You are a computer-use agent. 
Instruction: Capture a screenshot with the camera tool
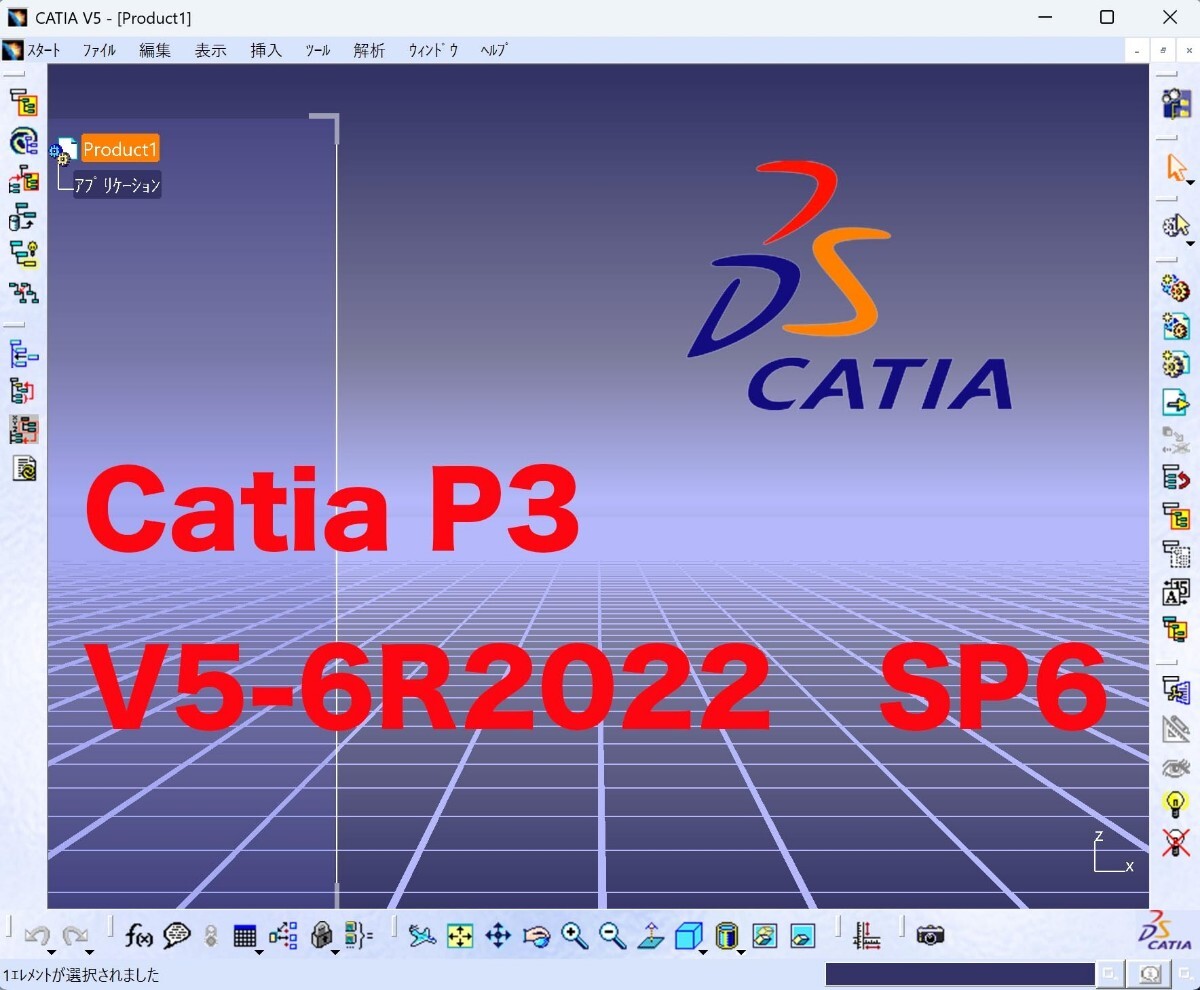pos(929,935)
